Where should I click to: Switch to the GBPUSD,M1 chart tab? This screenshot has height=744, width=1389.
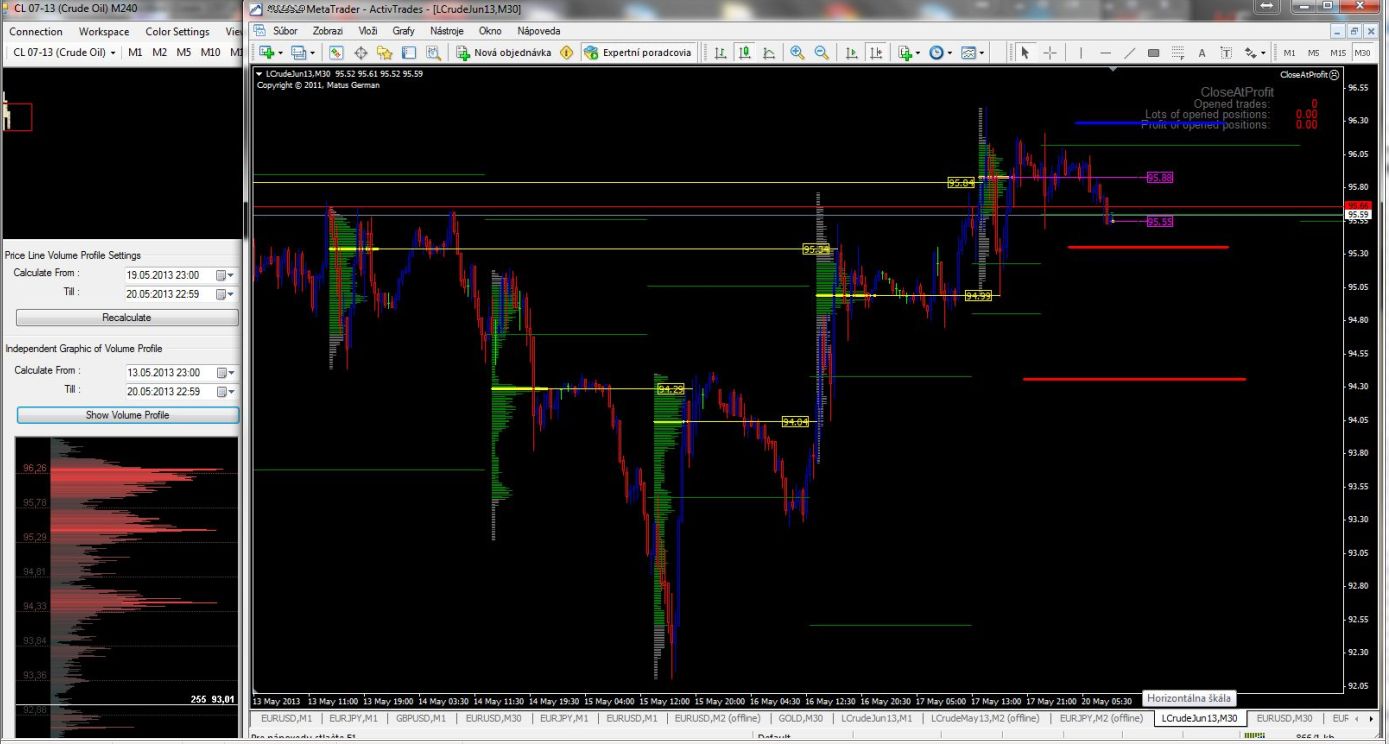pyautogui.click(x=420, y=718)
